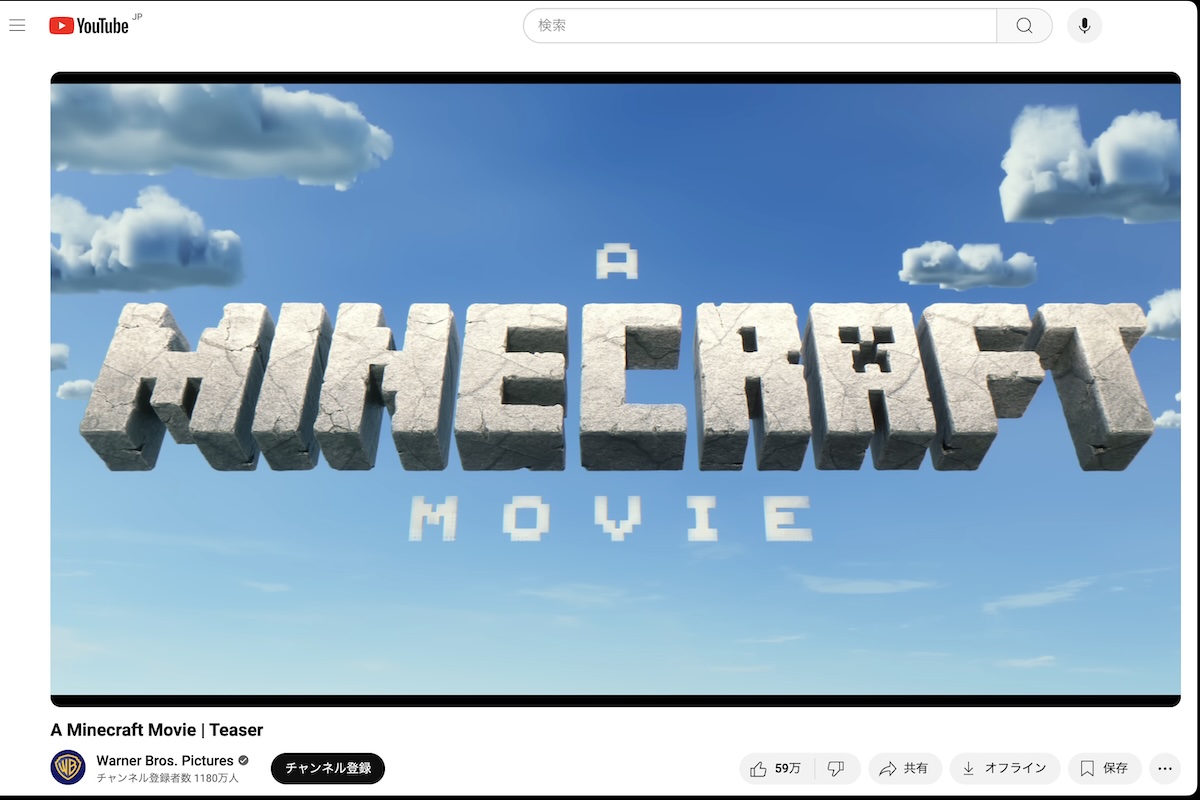Share the video via 共有 button
Image resolution: width=1200 pixels, height=800 pixels.
click(x=905, y=768)
